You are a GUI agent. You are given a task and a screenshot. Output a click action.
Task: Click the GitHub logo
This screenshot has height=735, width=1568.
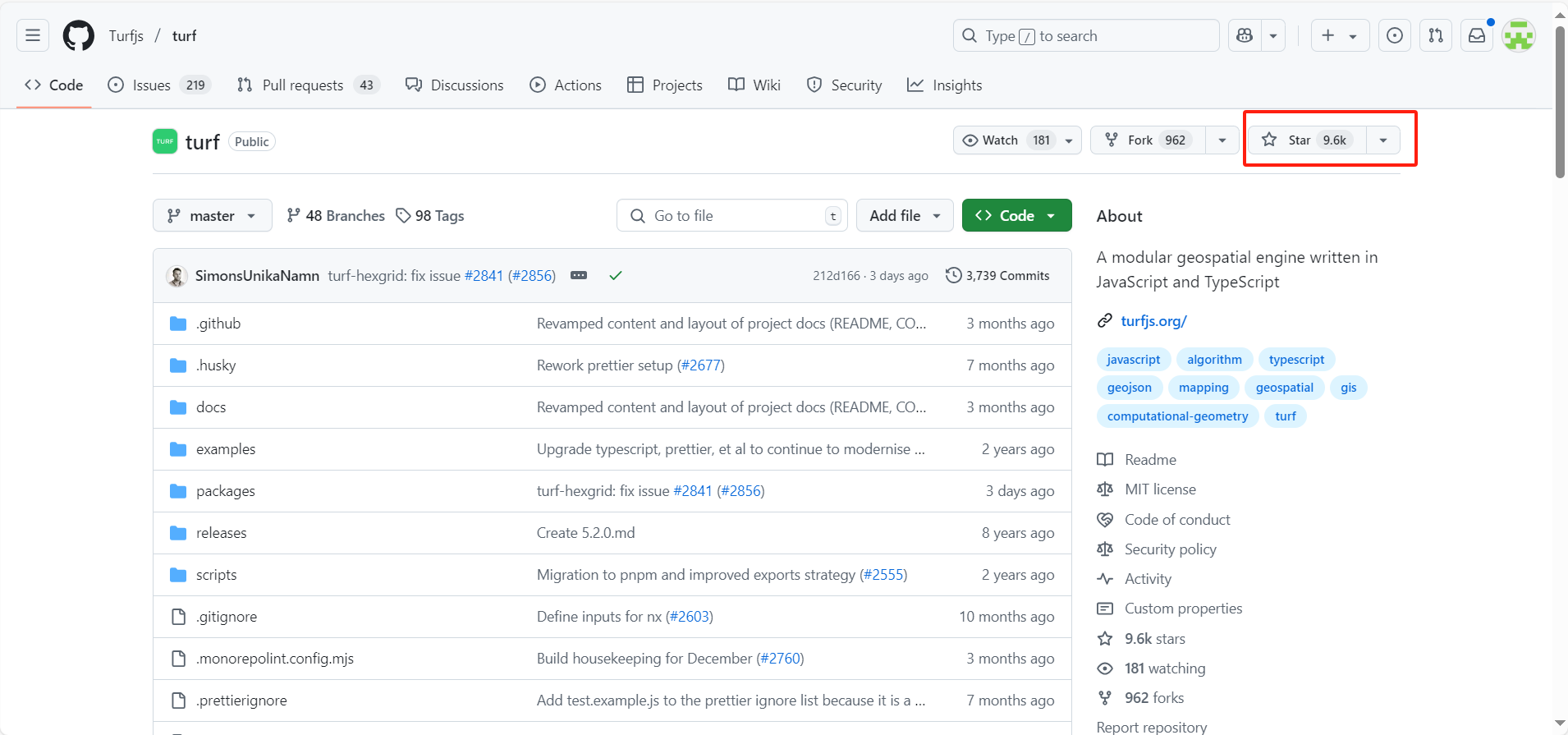tap(79, 35)
